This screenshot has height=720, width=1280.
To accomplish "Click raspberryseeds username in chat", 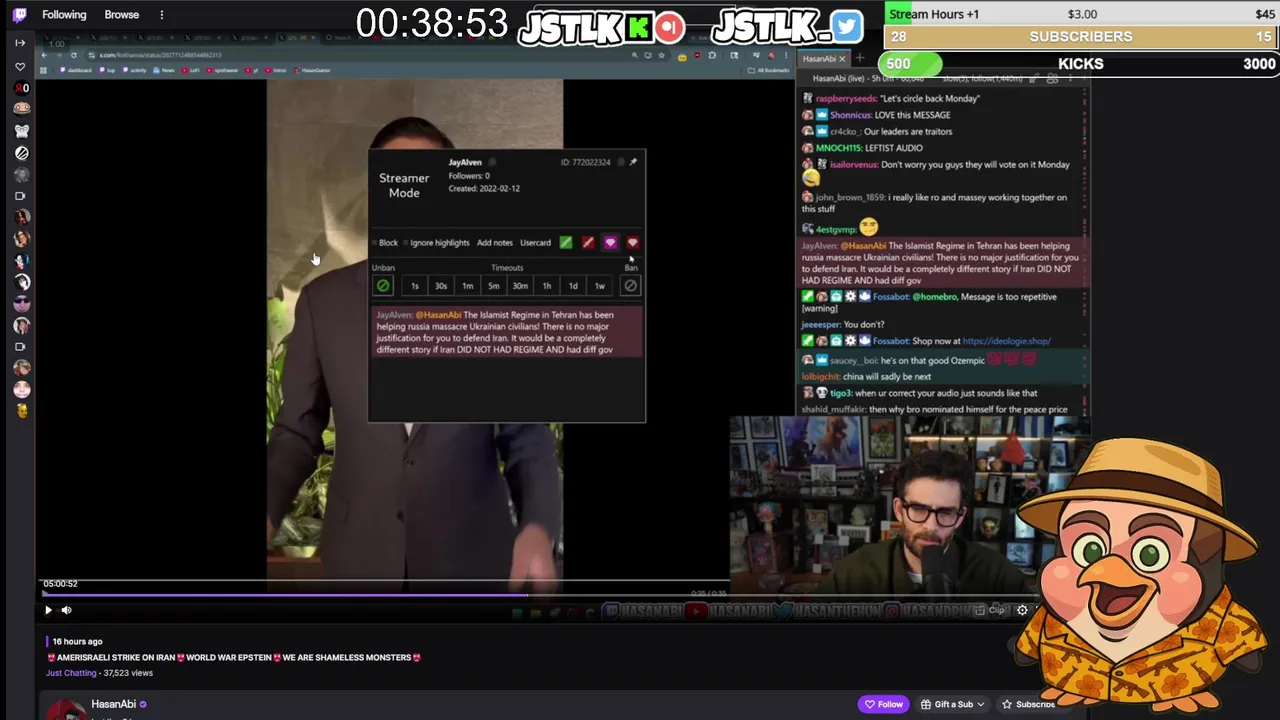I will click(845, 99).
